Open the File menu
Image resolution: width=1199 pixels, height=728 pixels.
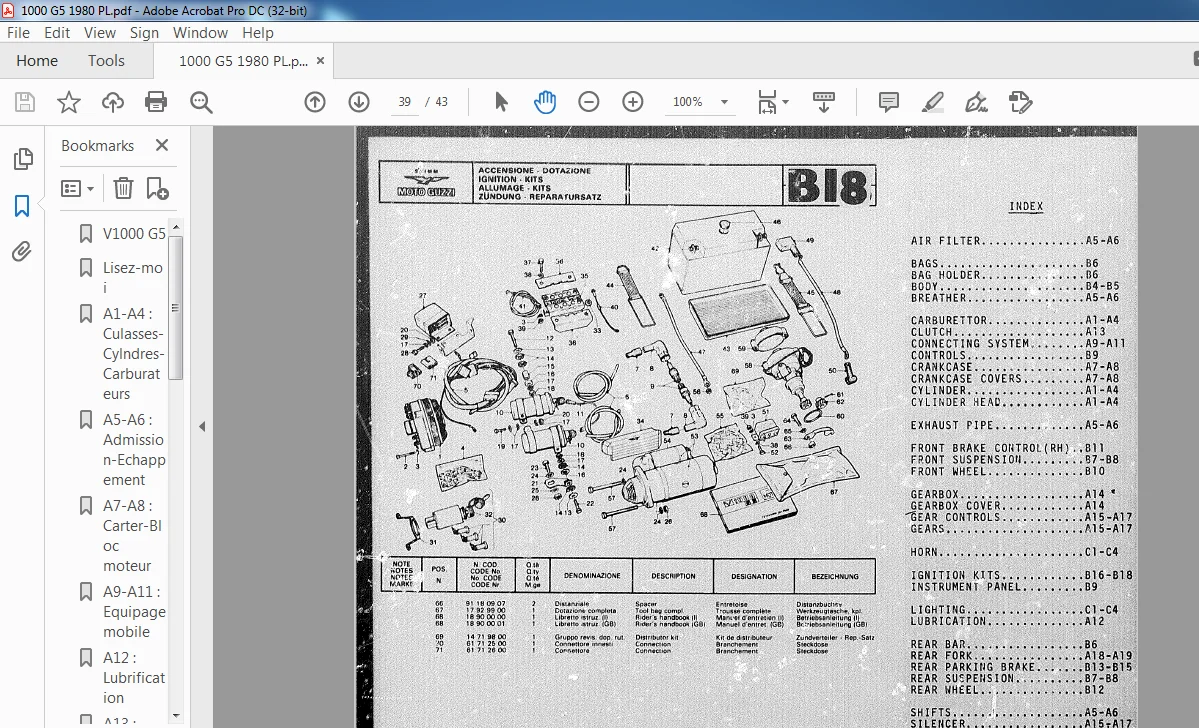(18, 33)
